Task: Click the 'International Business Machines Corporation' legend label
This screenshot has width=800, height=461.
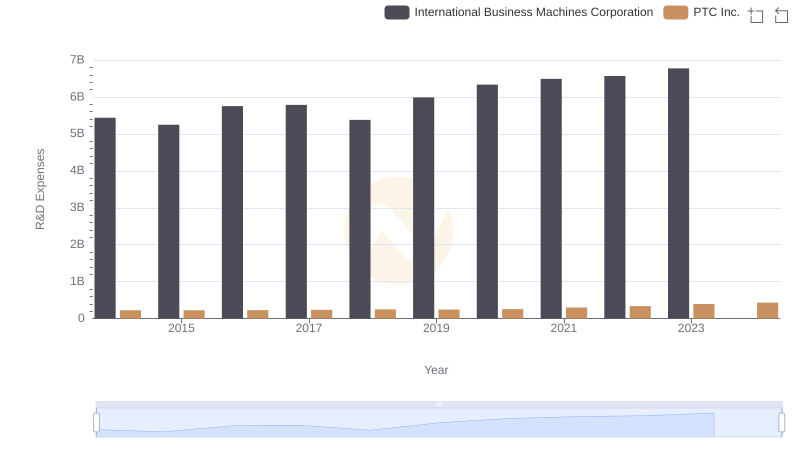Action: pos(534,12)
